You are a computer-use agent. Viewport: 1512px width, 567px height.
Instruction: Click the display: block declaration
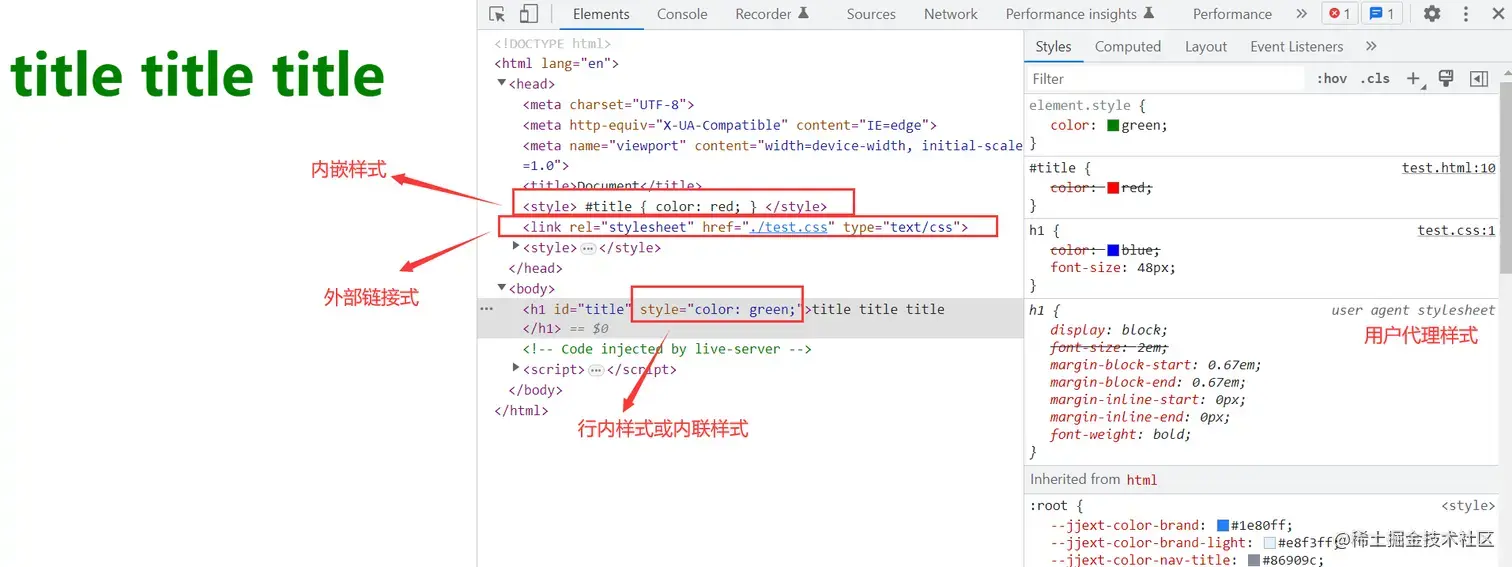[1109, 330]
